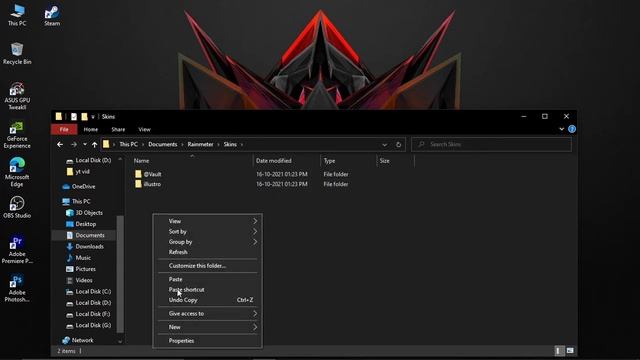
Task: Switch to the Home ribbon tab
Action: click(91, 129)
